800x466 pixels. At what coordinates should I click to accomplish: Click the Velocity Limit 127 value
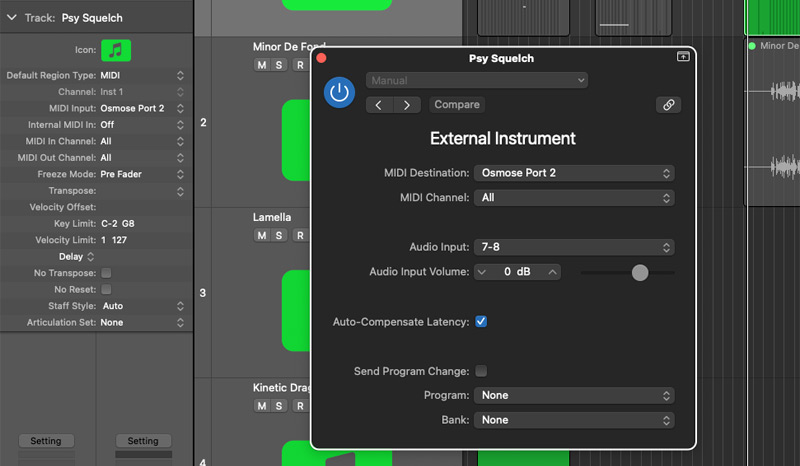(x=119, y=240)
